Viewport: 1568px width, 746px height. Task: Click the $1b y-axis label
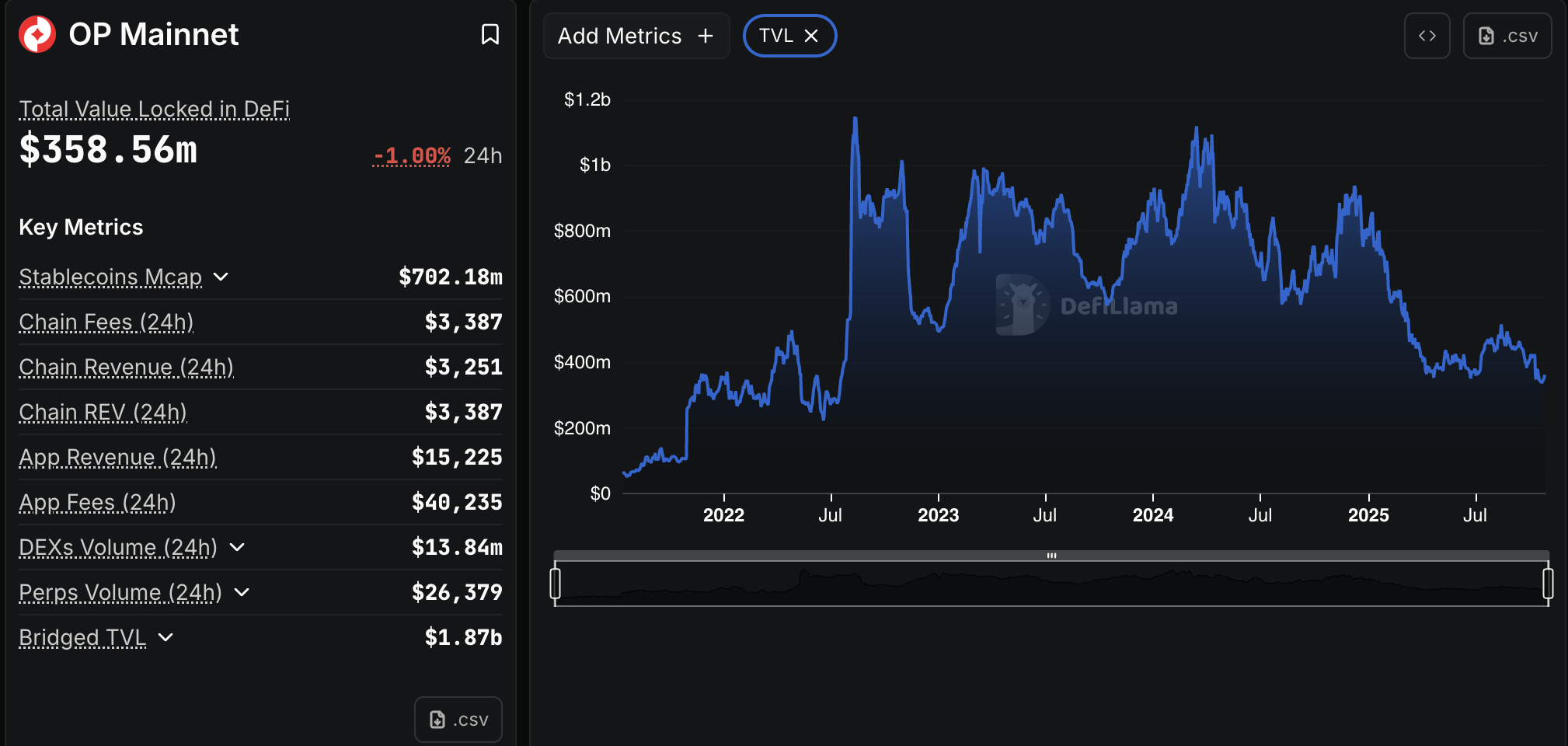(595, 165)
